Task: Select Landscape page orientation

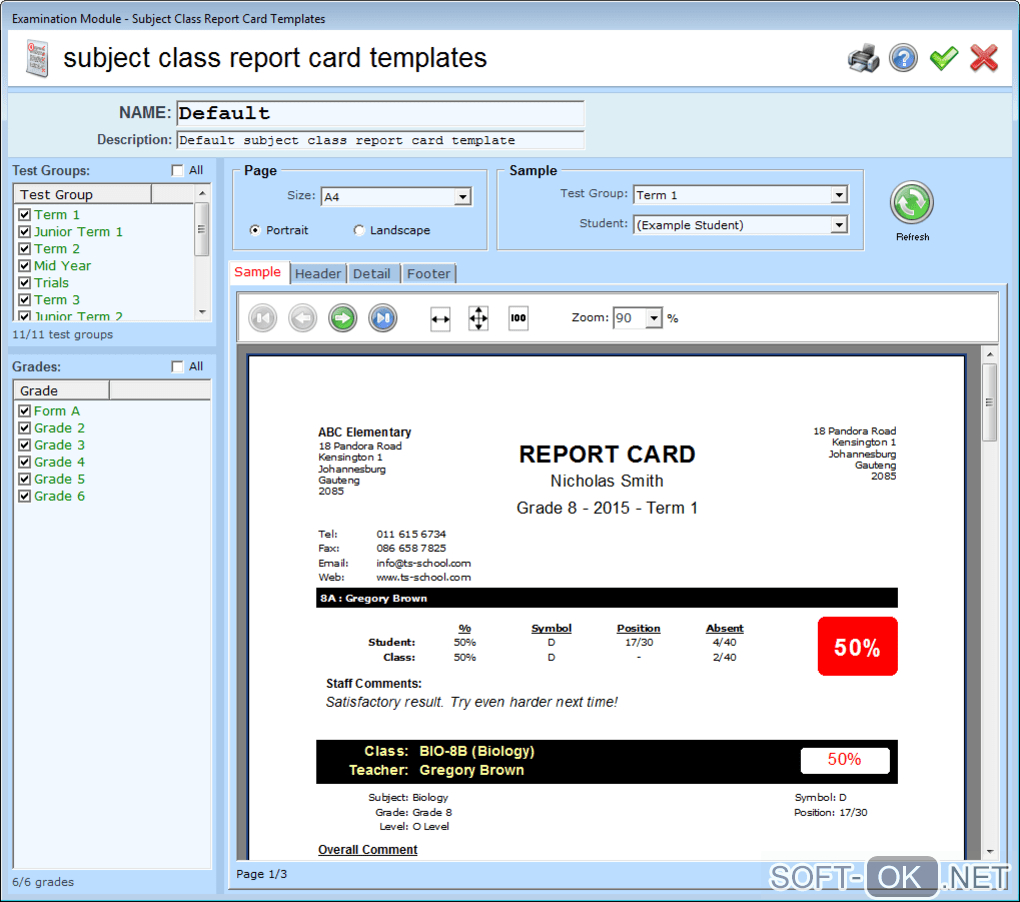Action: (x=359, y=230)
